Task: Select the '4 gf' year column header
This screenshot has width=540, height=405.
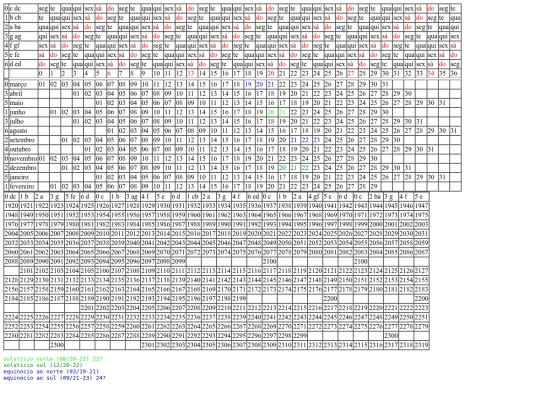Action: [314, 197]
